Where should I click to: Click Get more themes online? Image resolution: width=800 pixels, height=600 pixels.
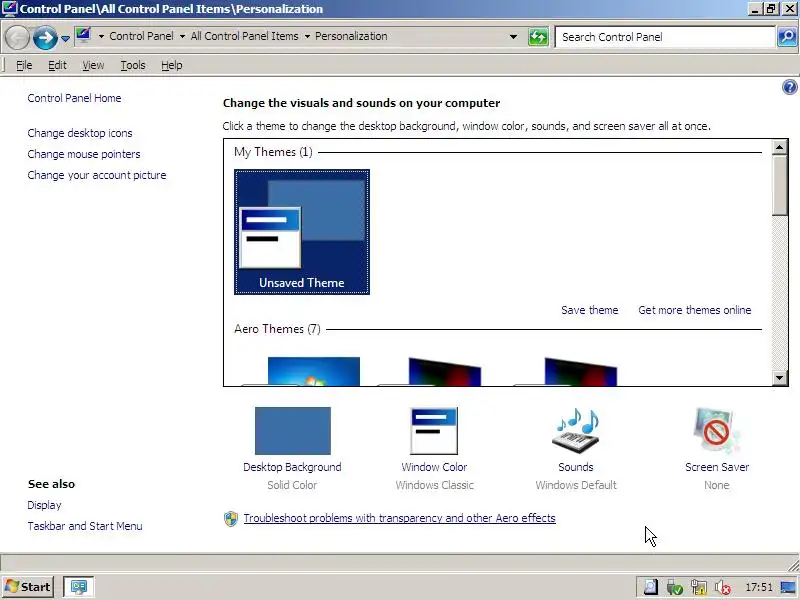pos(695,310)
